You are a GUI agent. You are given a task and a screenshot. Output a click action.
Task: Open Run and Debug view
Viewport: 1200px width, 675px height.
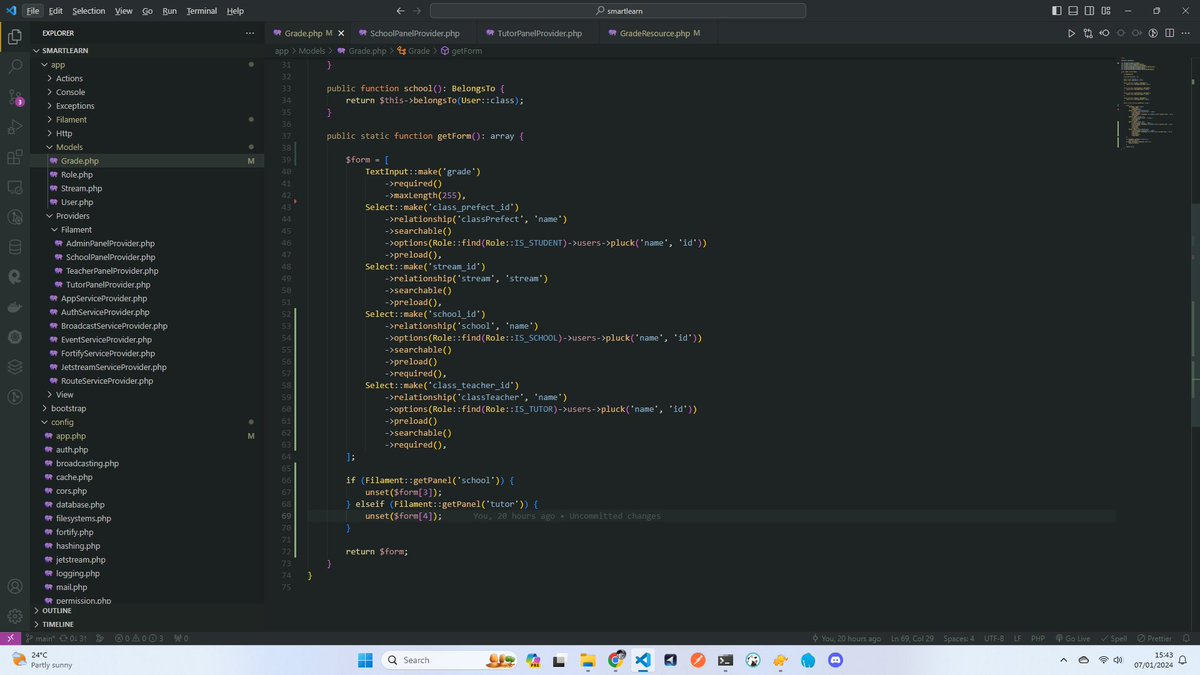point(15,127)
